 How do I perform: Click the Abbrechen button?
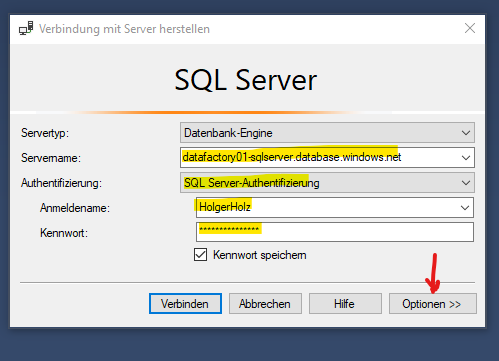click(x=265, y=304)
